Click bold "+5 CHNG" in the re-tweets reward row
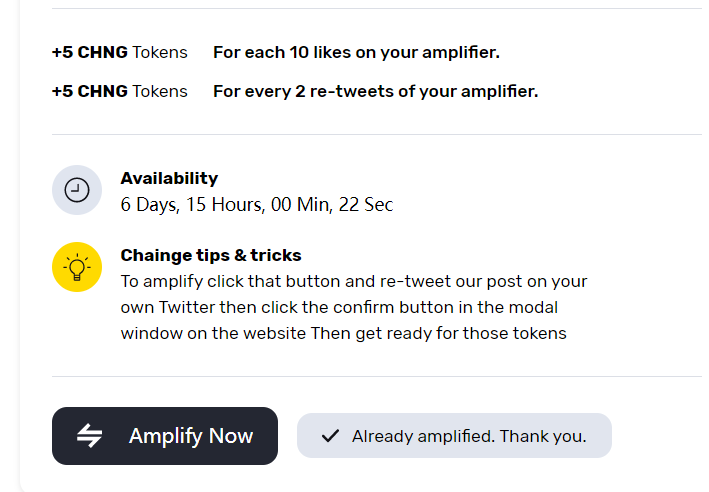The image size is (709, 492). coord(90,91)
